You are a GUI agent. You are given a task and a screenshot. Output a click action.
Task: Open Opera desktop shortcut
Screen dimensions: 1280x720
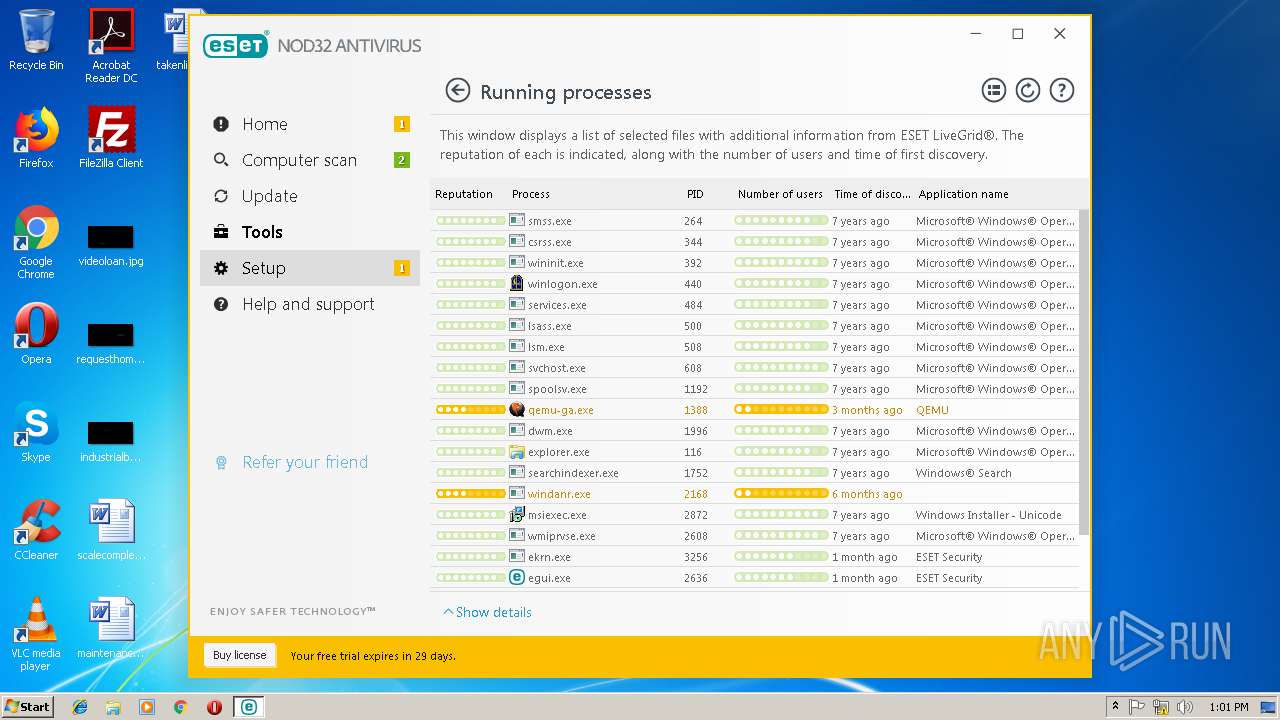[x=36, y=334]
